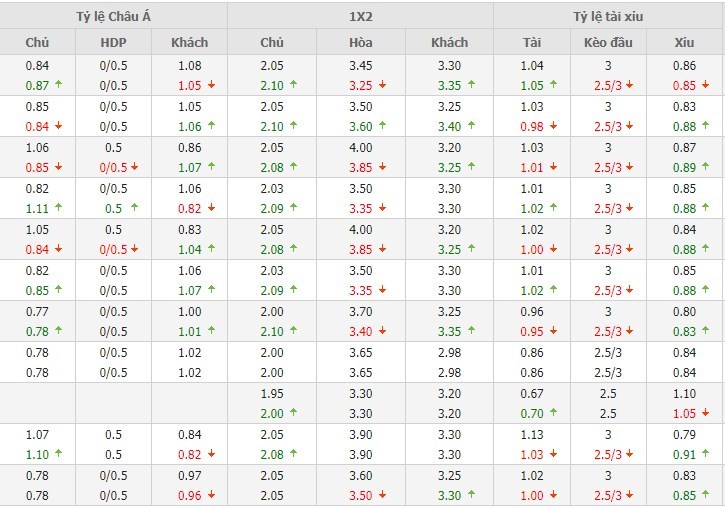725x508 pixels.
Task: Click the Hòa column header
Action: click(x=361, y=42)
